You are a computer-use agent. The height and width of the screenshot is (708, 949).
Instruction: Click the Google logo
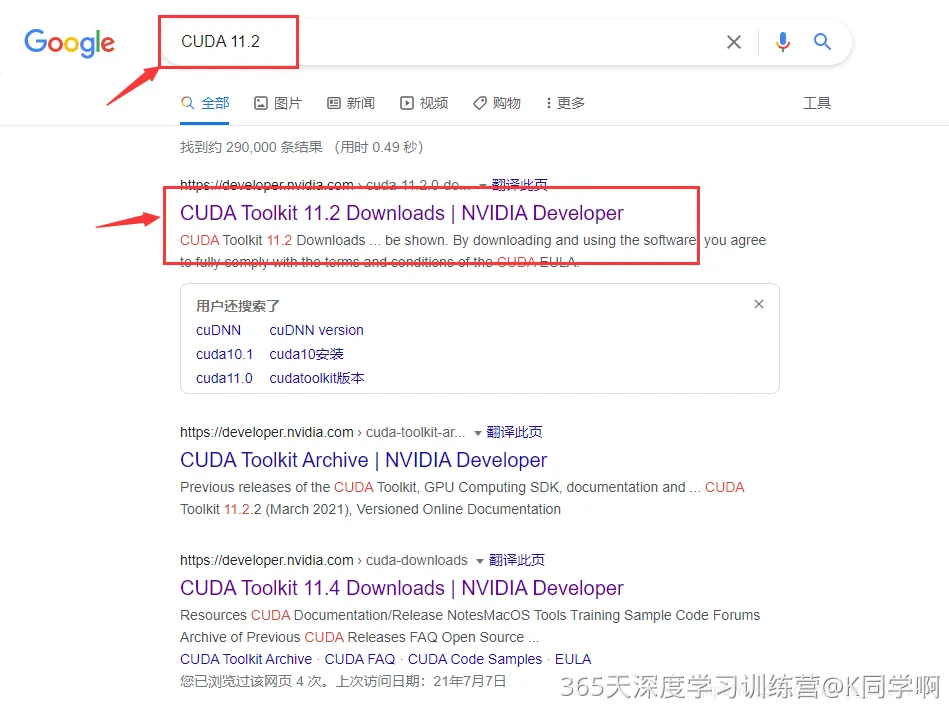[69, 42]
